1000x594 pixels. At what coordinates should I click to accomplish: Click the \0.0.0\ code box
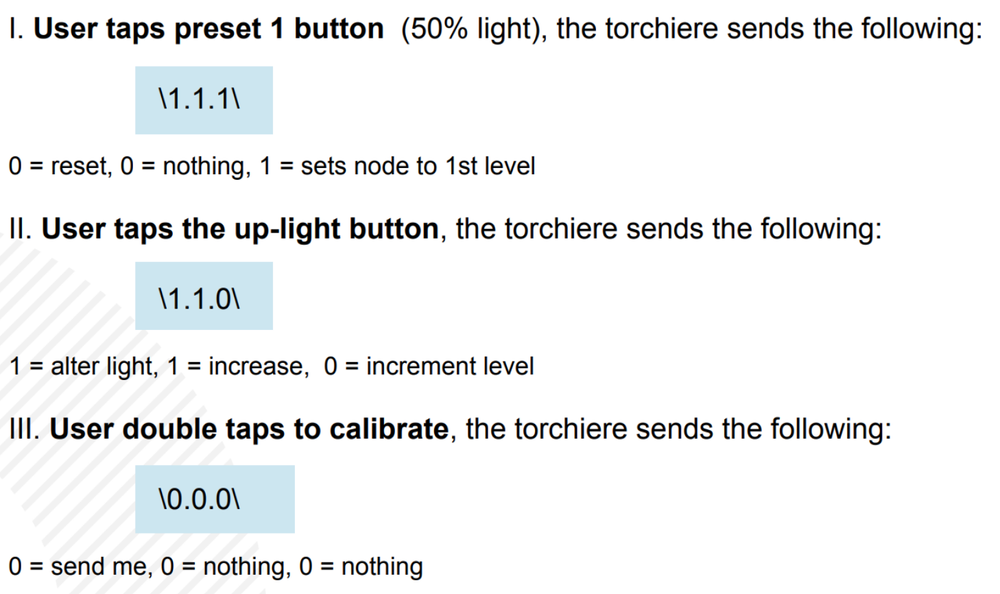(x=215, y=499)
